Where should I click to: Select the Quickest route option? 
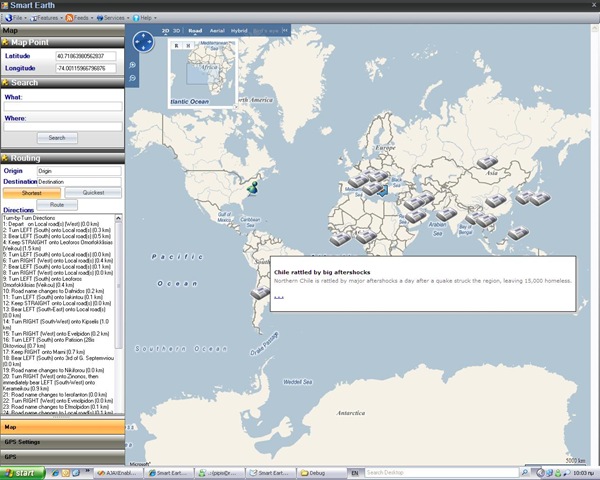(93, 193)
